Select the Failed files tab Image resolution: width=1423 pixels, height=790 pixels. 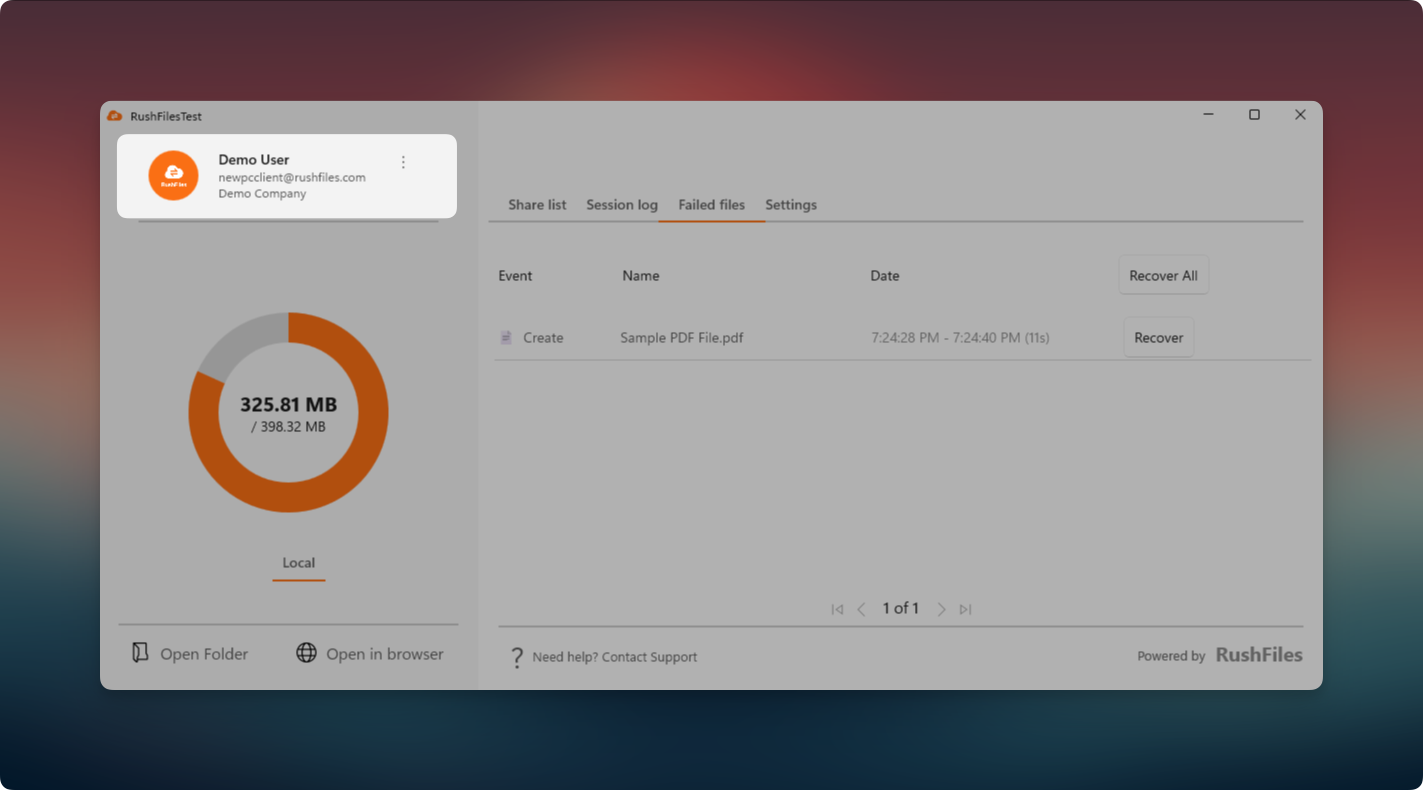pyautogui.click(x=712, y=205)
